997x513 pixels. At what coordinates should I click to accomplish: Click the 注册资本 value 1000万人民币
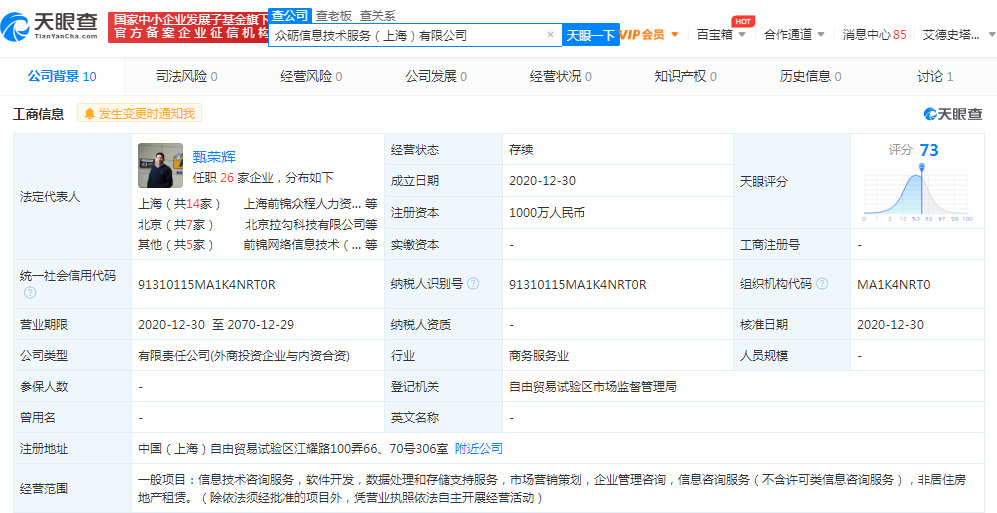tap(547, 213)
